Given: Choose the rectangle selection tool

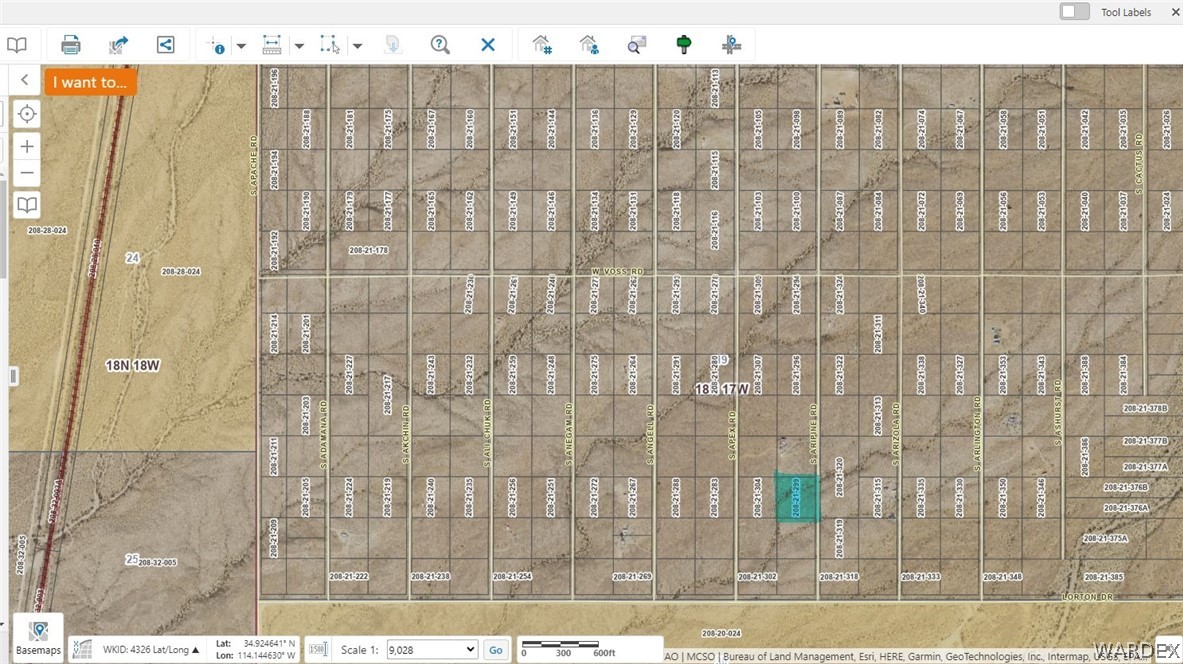Looking at the screenshot, I should click(330, 45).
